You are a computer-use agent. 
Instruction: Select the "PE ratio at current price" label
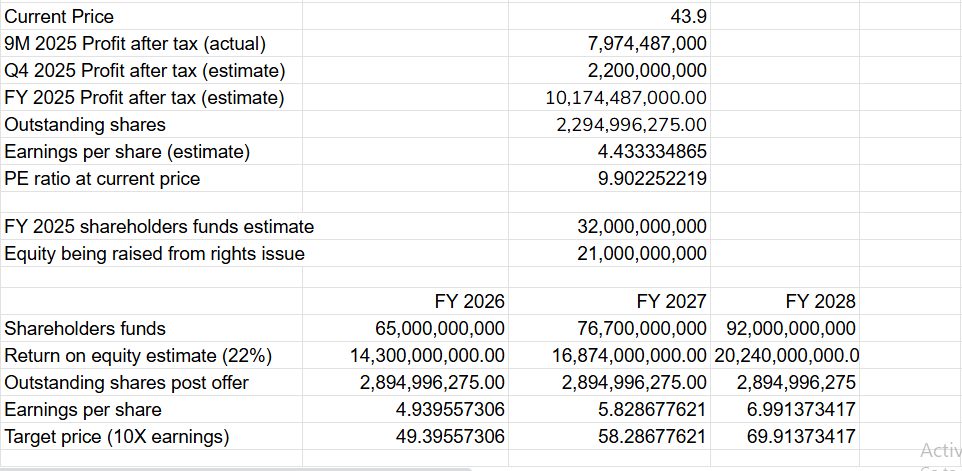(103, 179)
